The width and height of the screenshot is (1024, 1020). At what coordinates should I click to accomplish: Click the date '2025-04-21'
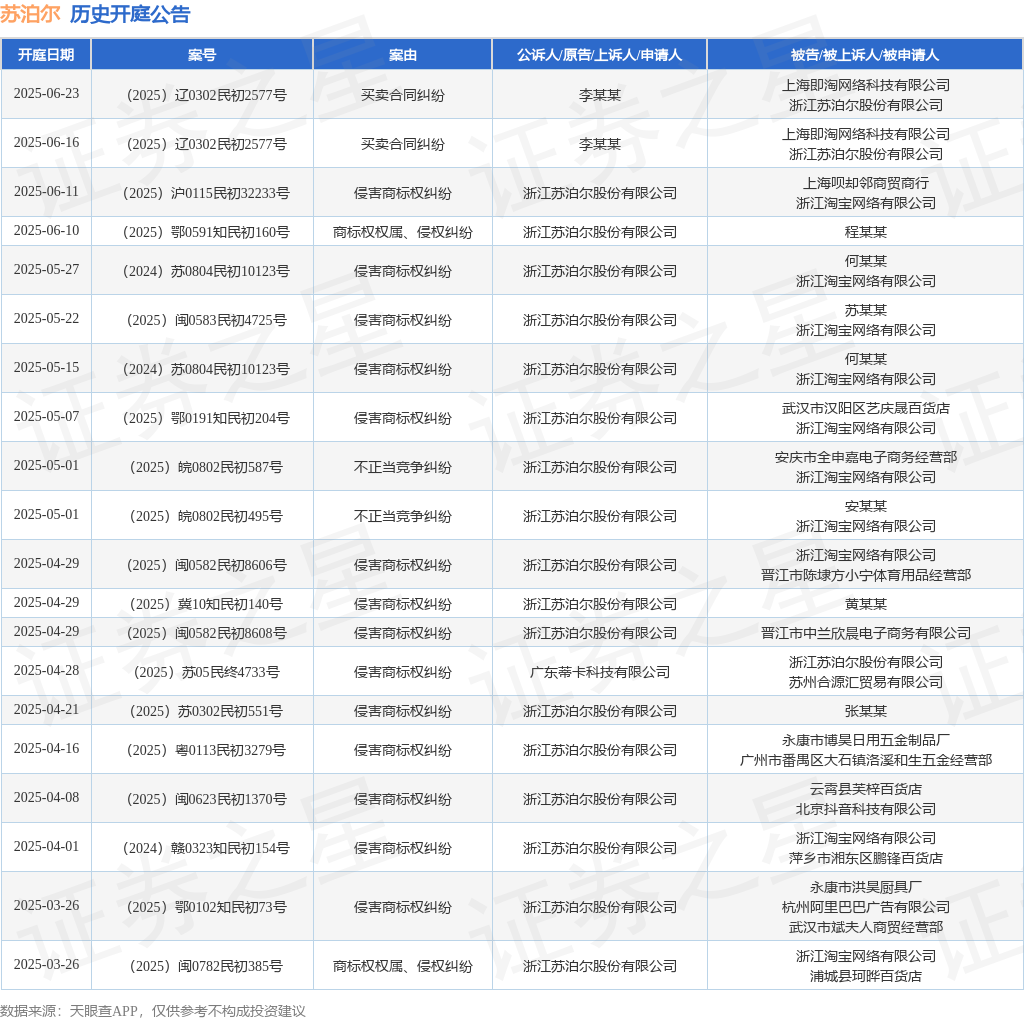(46, 710)
